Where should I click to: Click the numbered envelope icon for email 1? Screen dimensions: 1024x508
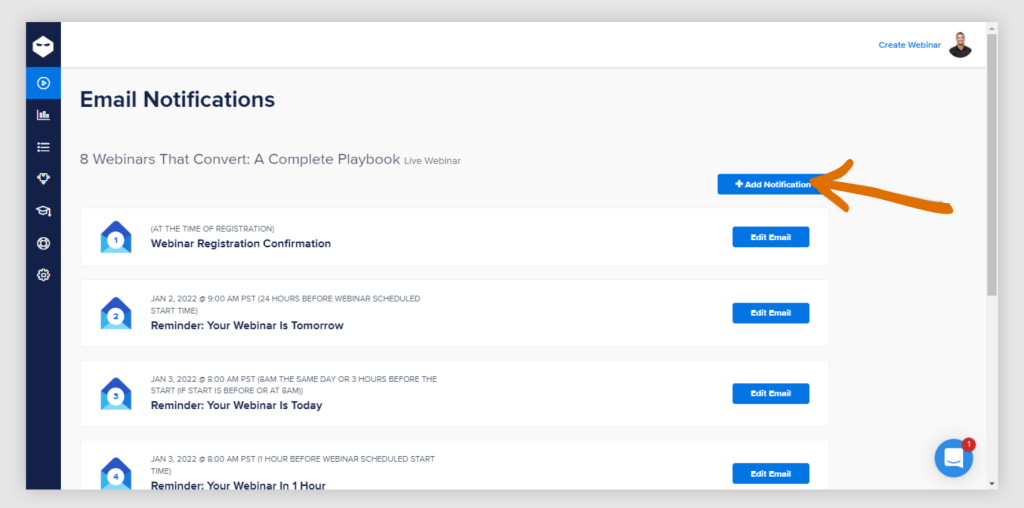click(116, 237)
